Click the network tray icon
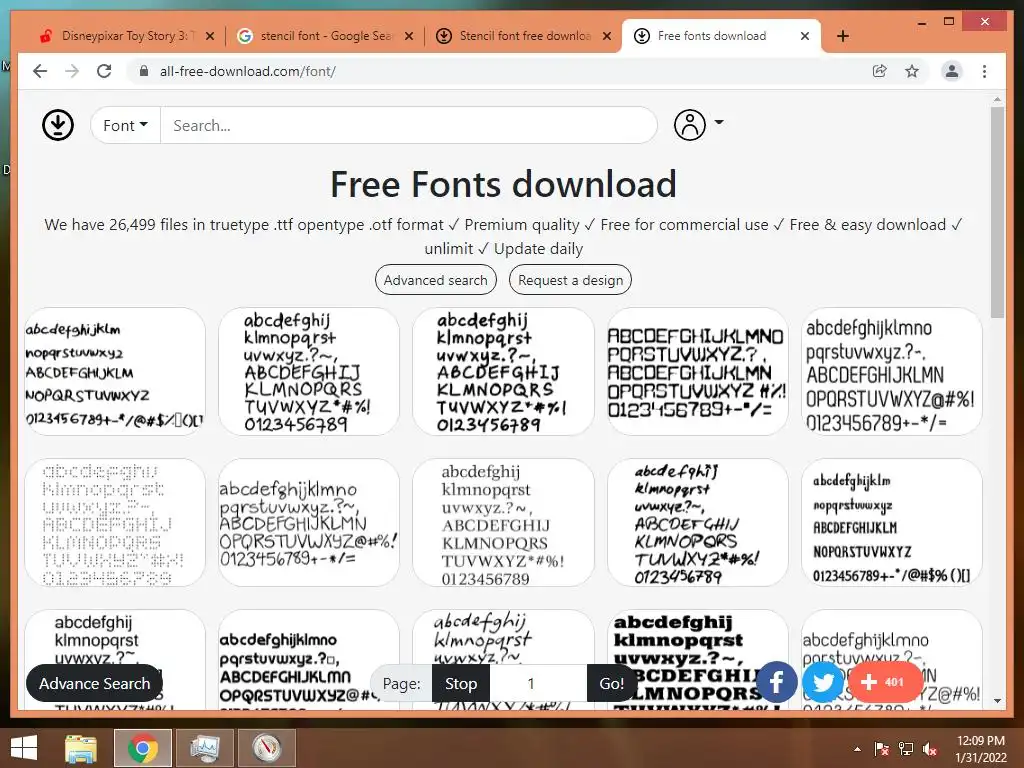This screenshot has width=1024, height=768. (x=906, y=749)
